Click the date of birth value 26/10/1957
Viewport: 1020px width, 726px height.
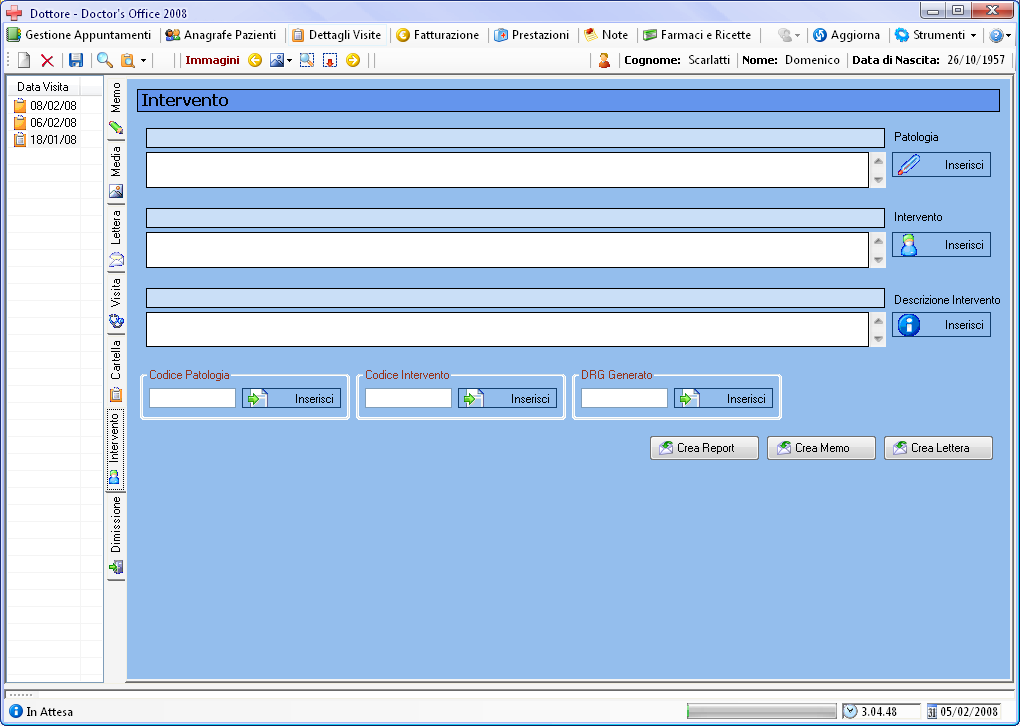[976, 60]
